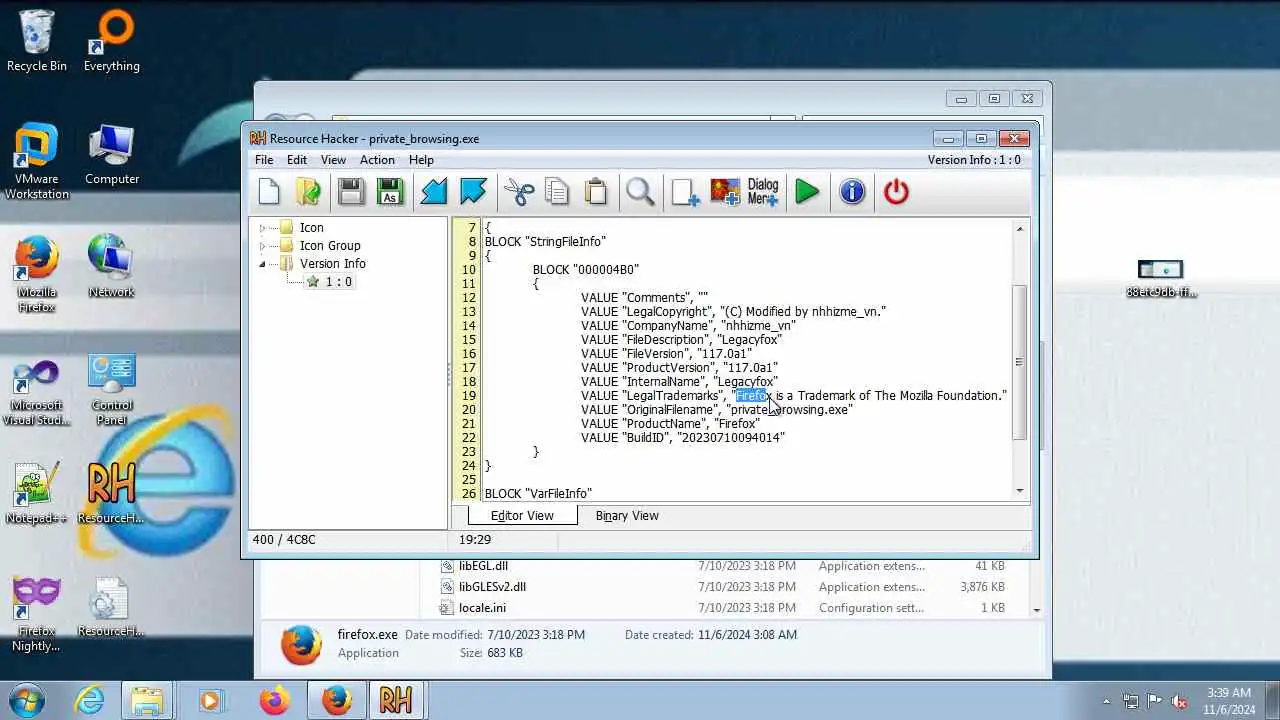
Task: Copy text using the copy toolbar icon
Action: 557,191
